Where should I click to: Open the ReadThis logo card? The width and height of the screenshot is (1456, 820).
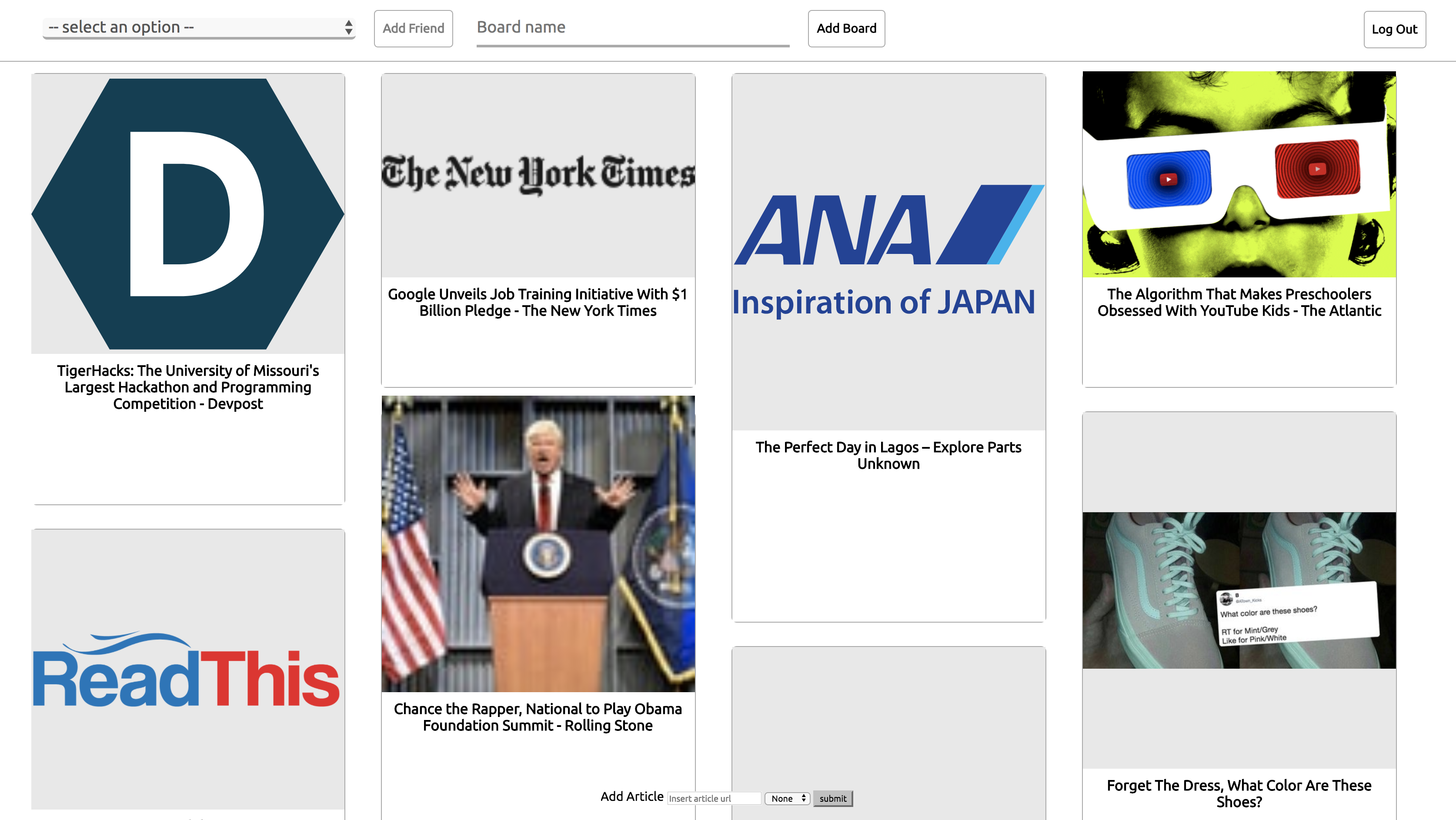(x=187, y=670)
